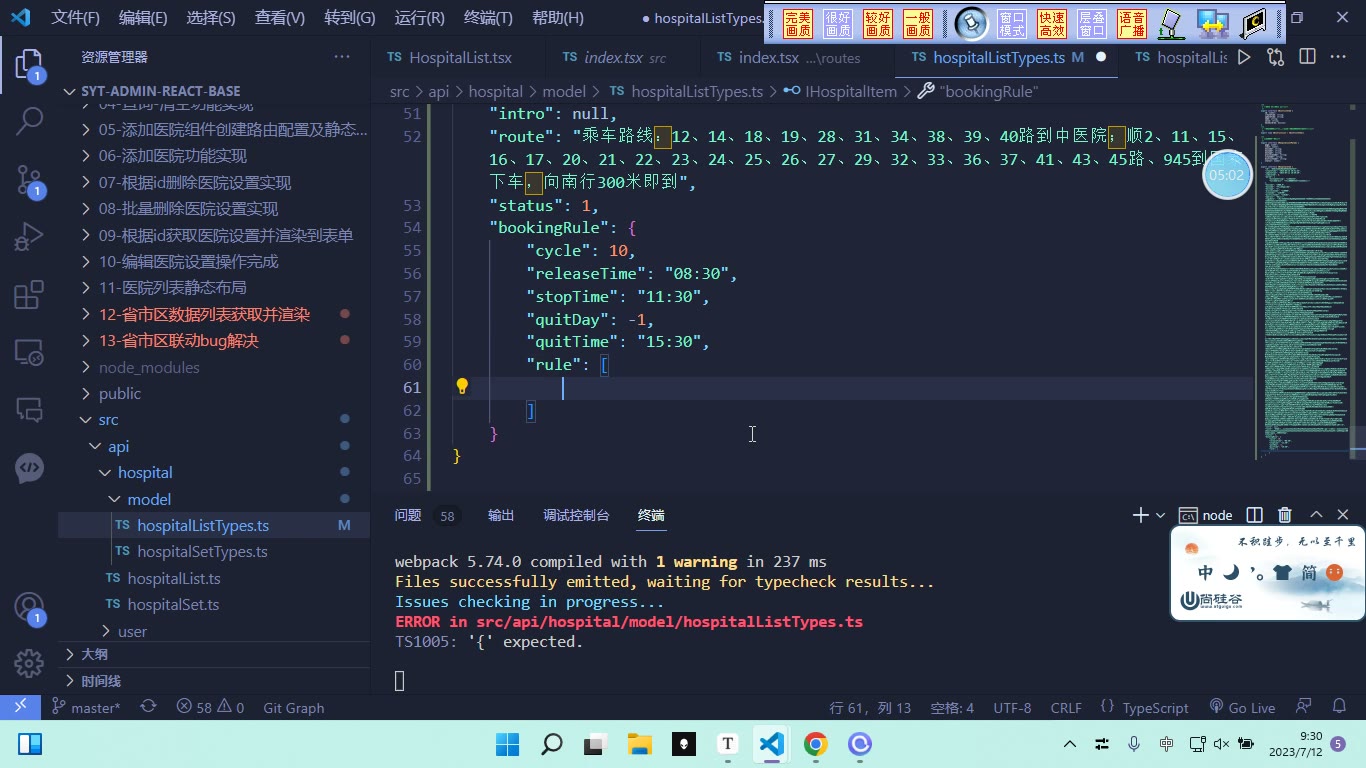Click the 完美画质 quality button
The height and width of the screenshot is (768, 1366).
[x=798, y=24]
